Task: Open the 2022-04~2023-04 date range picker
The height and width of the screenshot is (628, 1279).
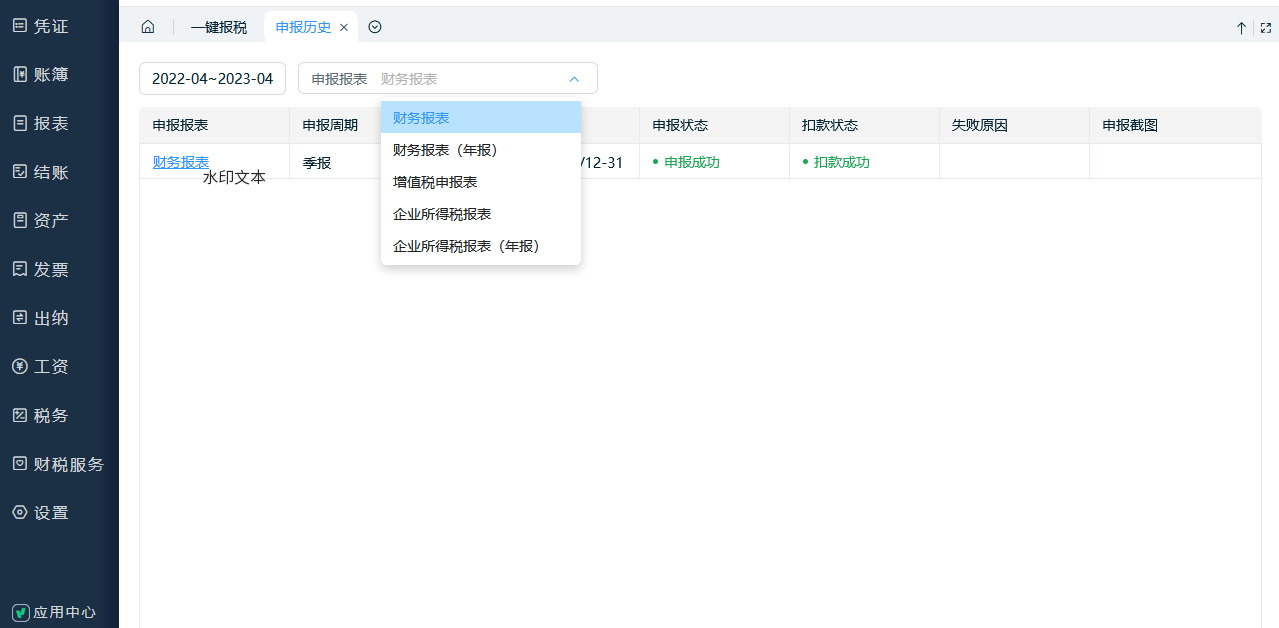Action: click(x=212, y=79)
